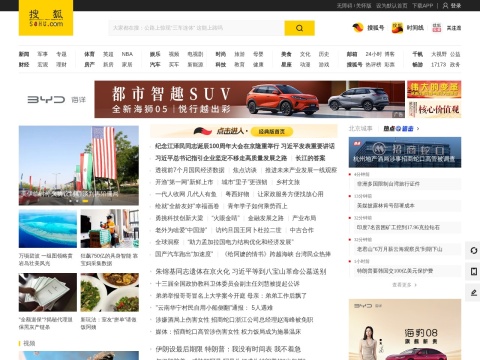This screenshot has width=480, height=360.
Task: Open the 星座 navigation category
Action: (x=286, y=64)
